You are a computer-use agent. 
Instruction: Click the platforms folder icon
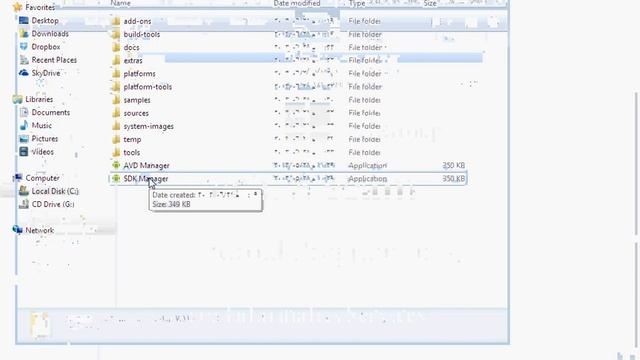point(116,73)
